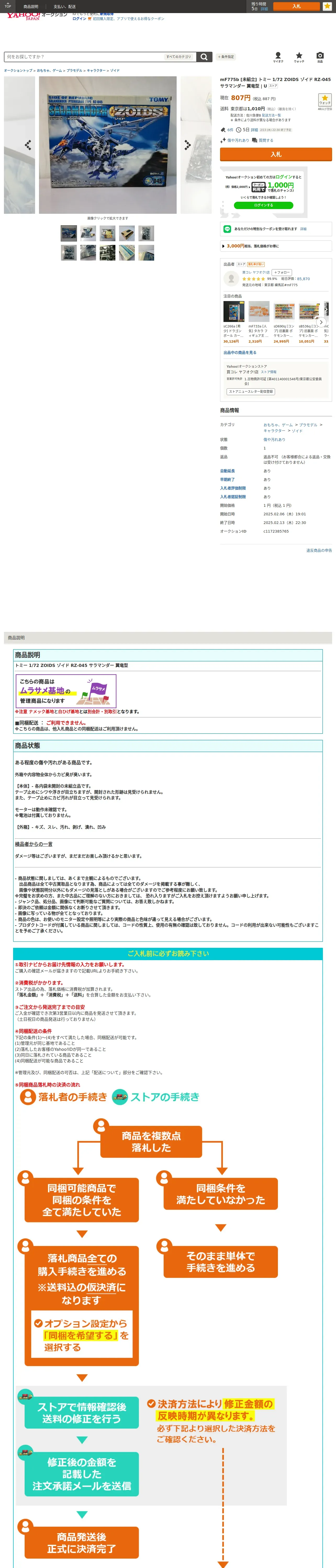Enlarge the main Salamander box image
Image resolution: width=336 pixels, height=1568 pixels.
pyautogui.click(x=108, y=145)
